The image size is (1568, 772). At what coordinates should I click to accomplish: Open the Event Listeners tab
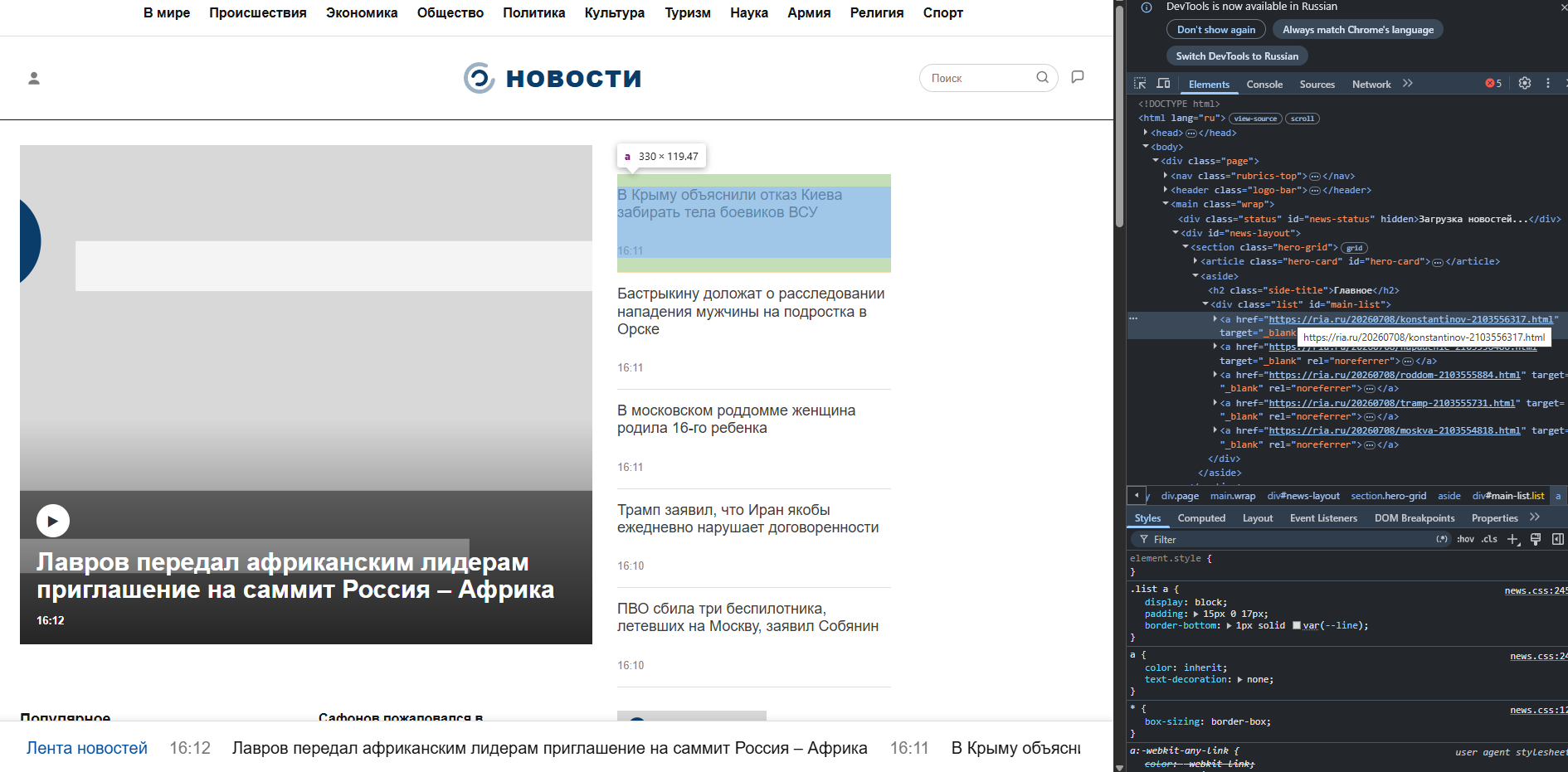click(1324, 518)
